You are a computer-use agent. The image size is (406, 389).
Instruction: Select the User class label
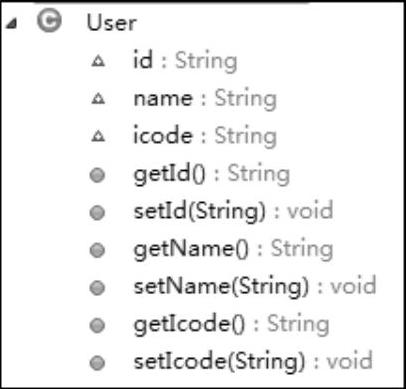112,23
